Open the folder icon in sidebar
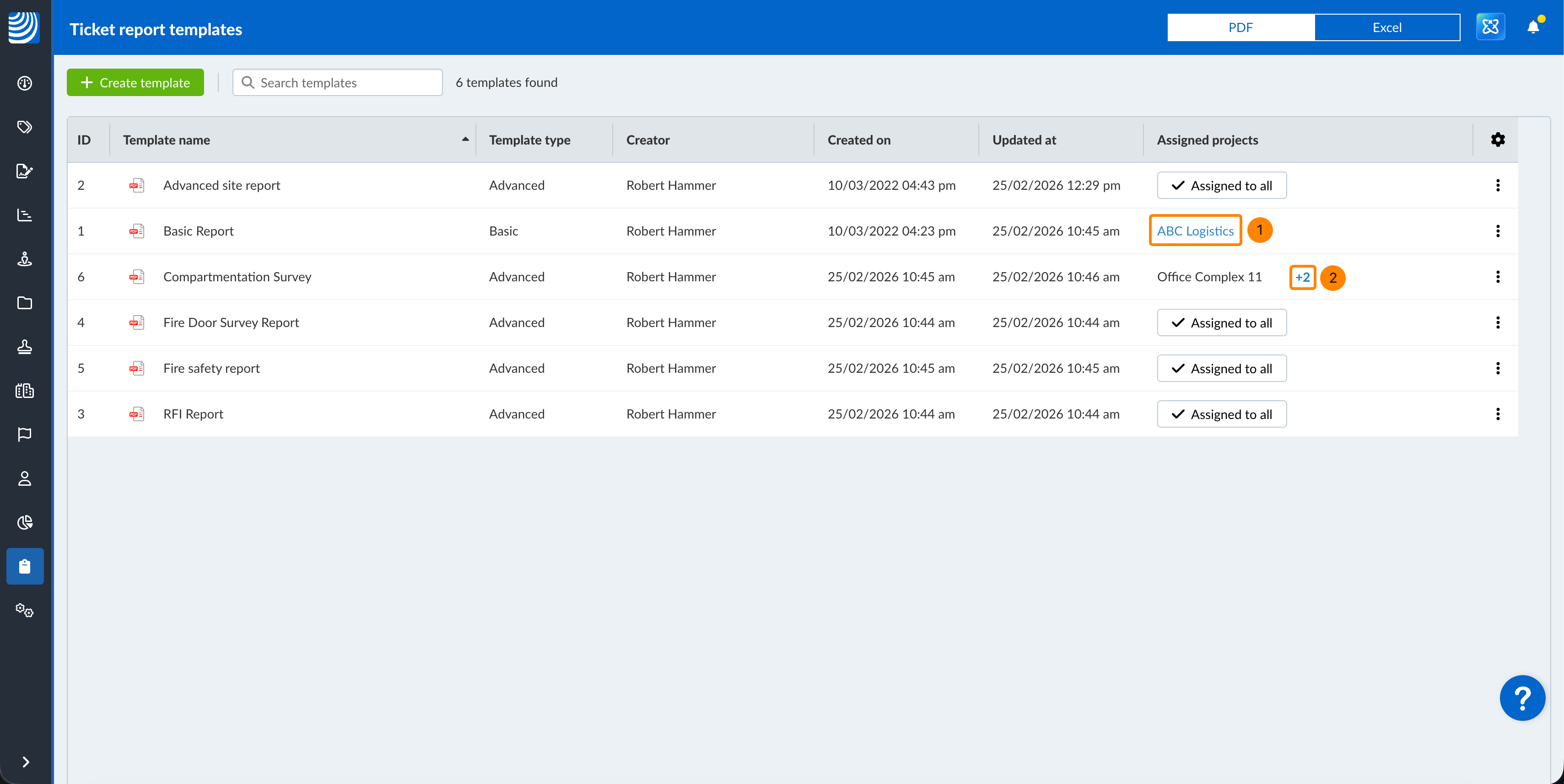 [25, 303]
